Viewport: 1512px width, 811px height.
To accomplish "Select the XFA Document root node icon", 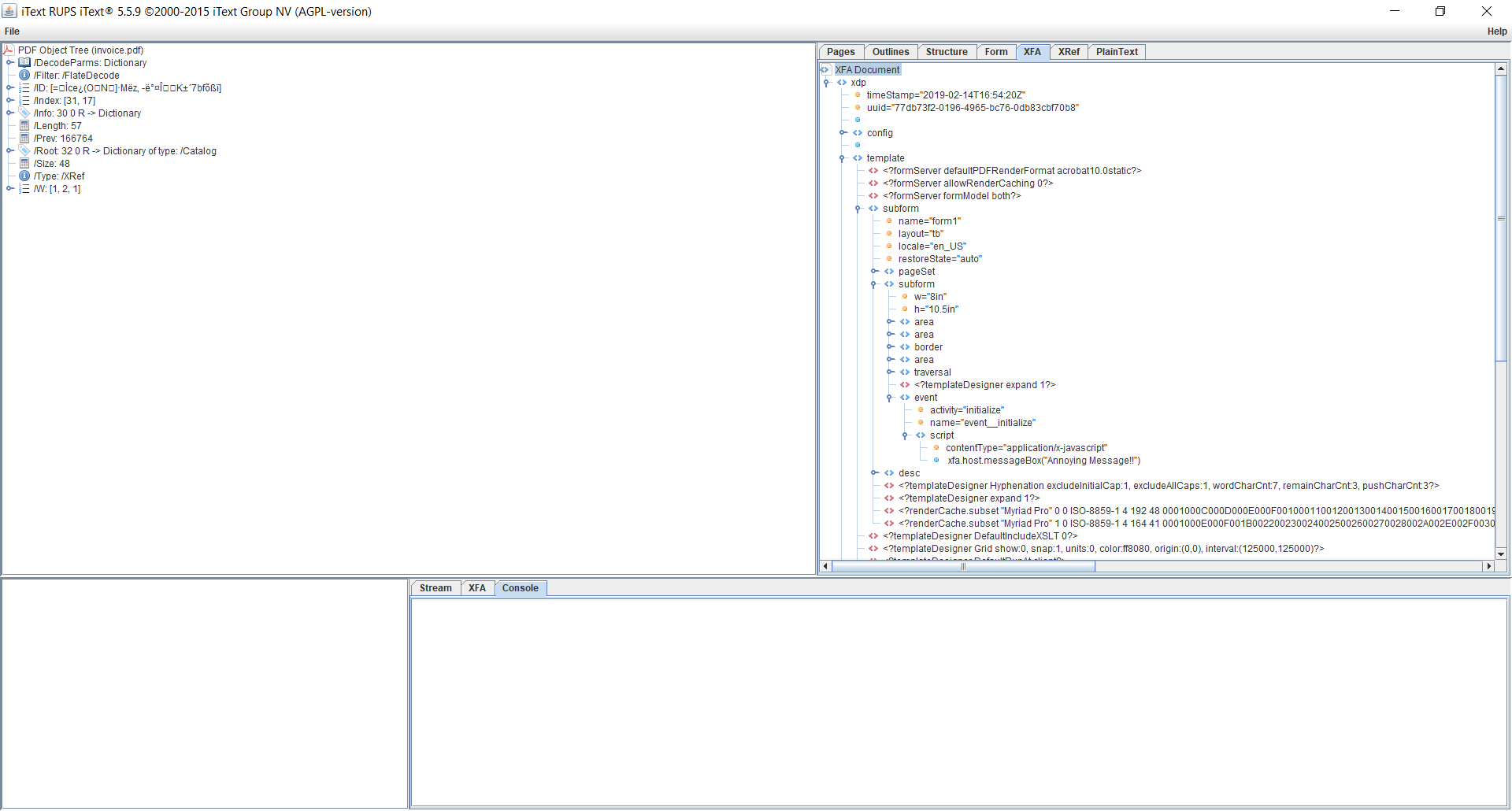I will 825,69.
